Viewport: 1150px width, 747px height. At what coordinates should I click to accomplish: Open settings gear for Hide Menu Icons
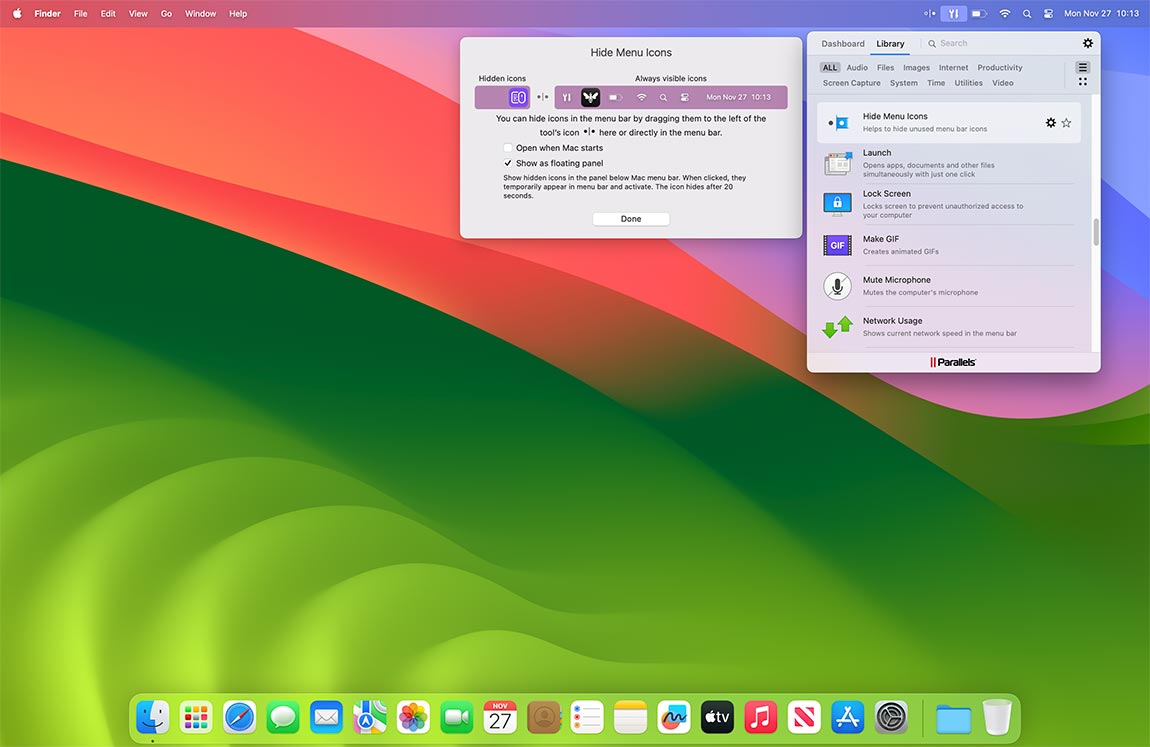1051,122
